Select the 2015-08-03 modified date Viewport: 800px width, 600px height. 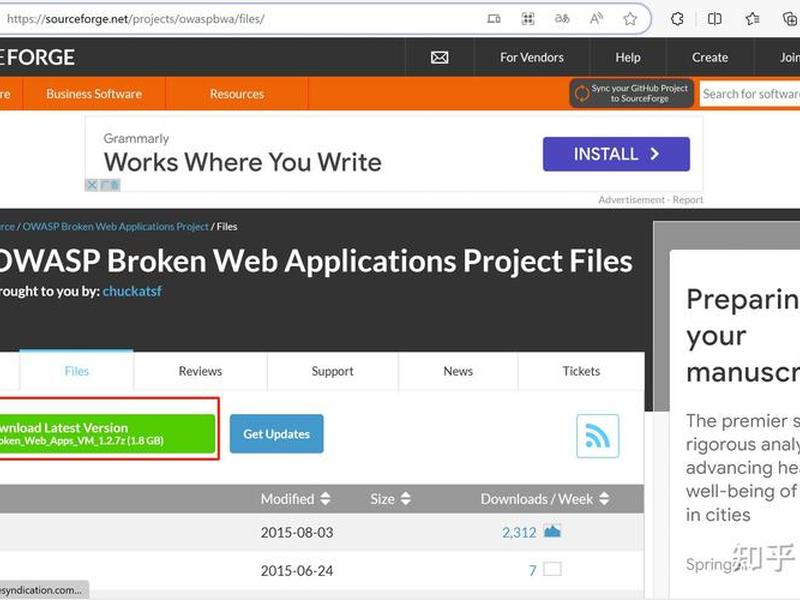pos(297,533)
